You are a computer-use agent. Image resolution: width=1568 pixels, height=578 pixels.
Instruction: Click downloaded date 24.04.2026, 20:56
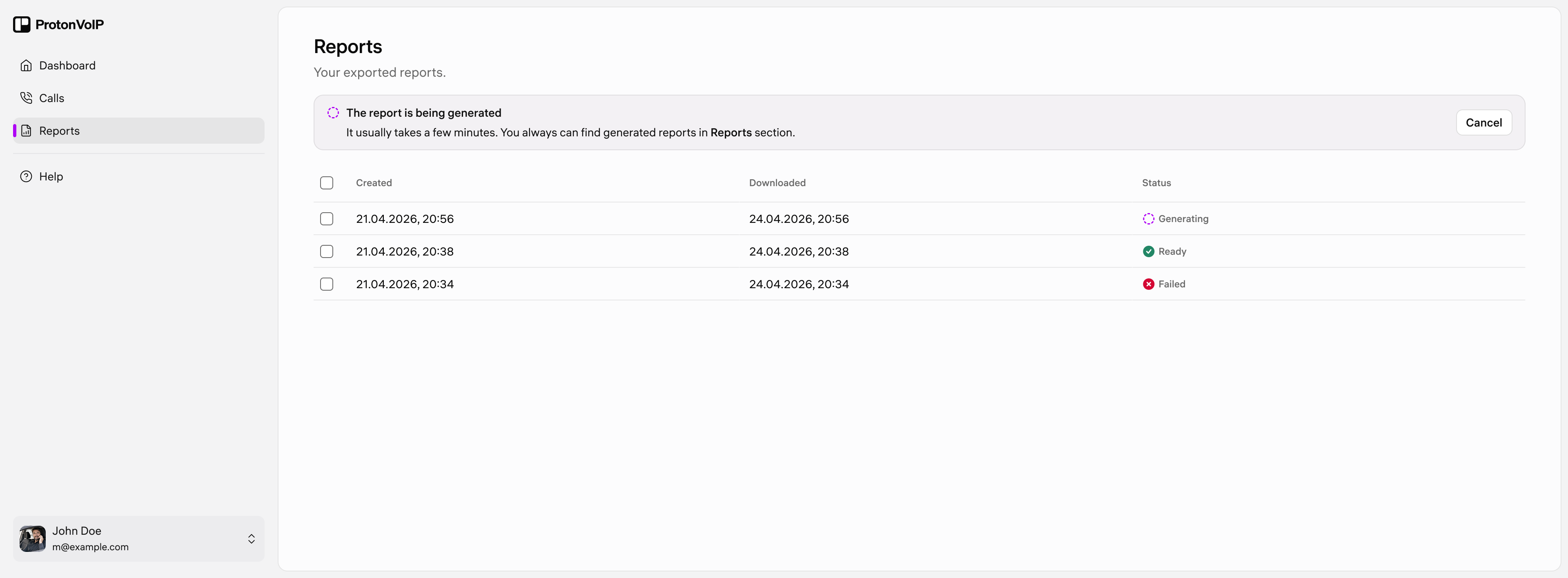click(799, 219)
